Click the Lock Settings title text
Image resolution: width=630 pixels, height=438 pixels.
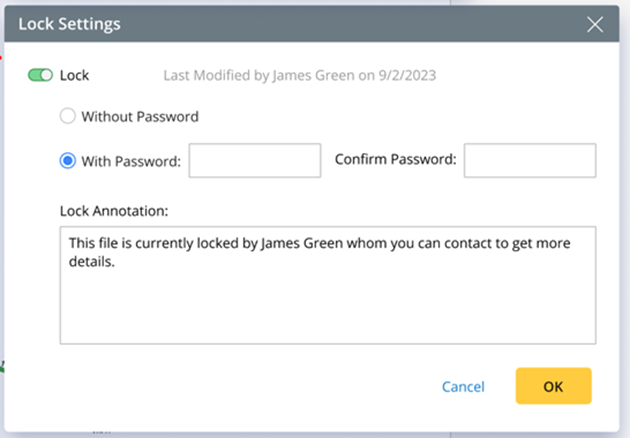pos(70,24)
